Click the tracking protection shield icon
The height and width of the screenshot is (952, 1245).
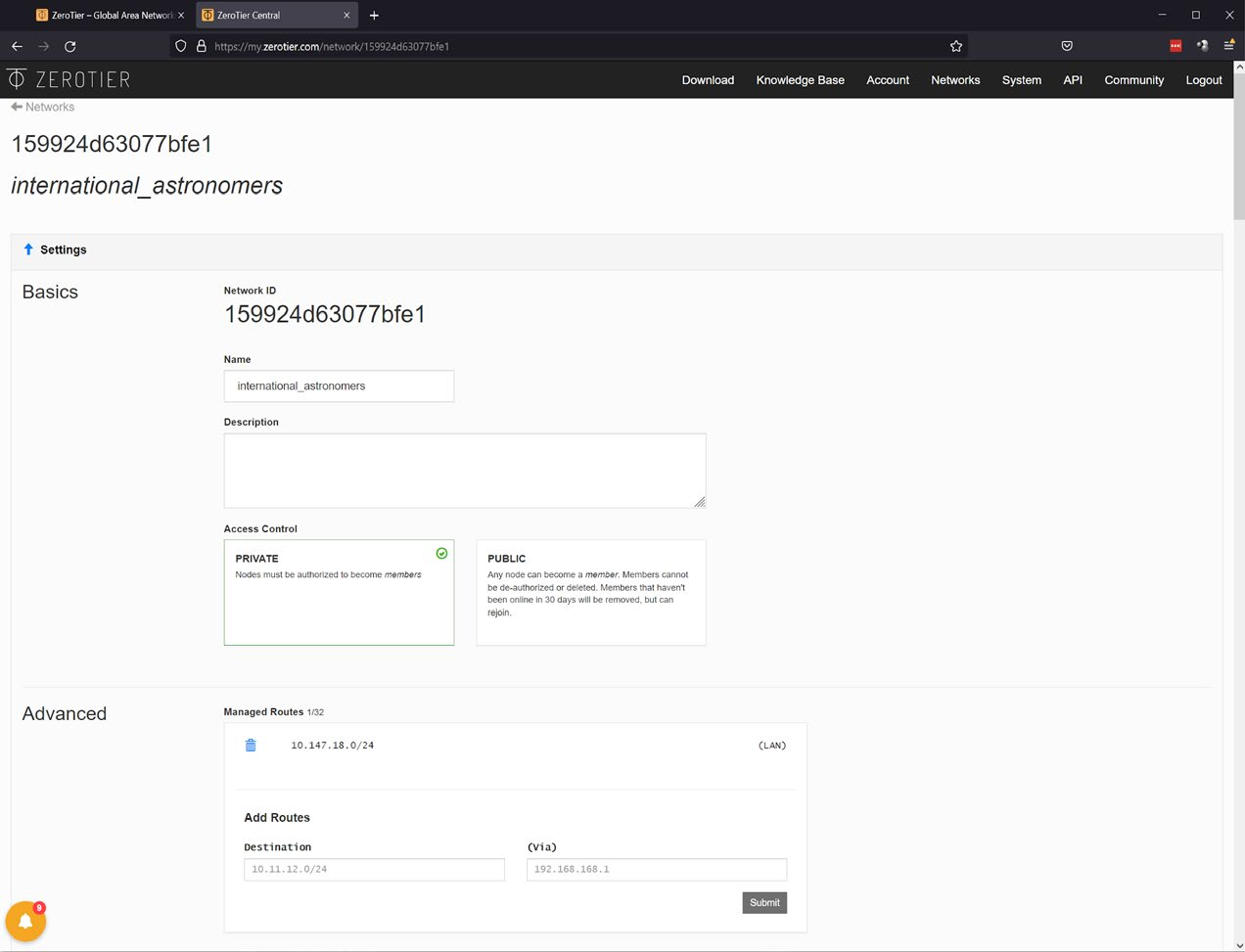181,46
